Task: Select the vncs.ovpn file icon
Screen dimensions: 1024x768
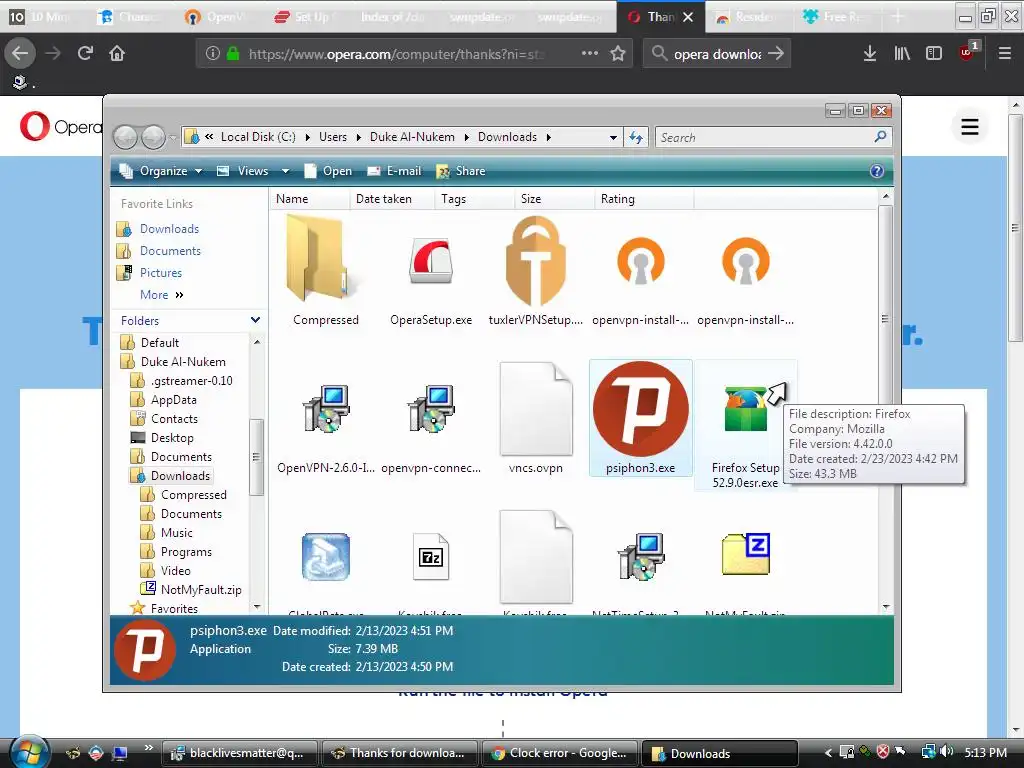Action: [x=536, y=409]
